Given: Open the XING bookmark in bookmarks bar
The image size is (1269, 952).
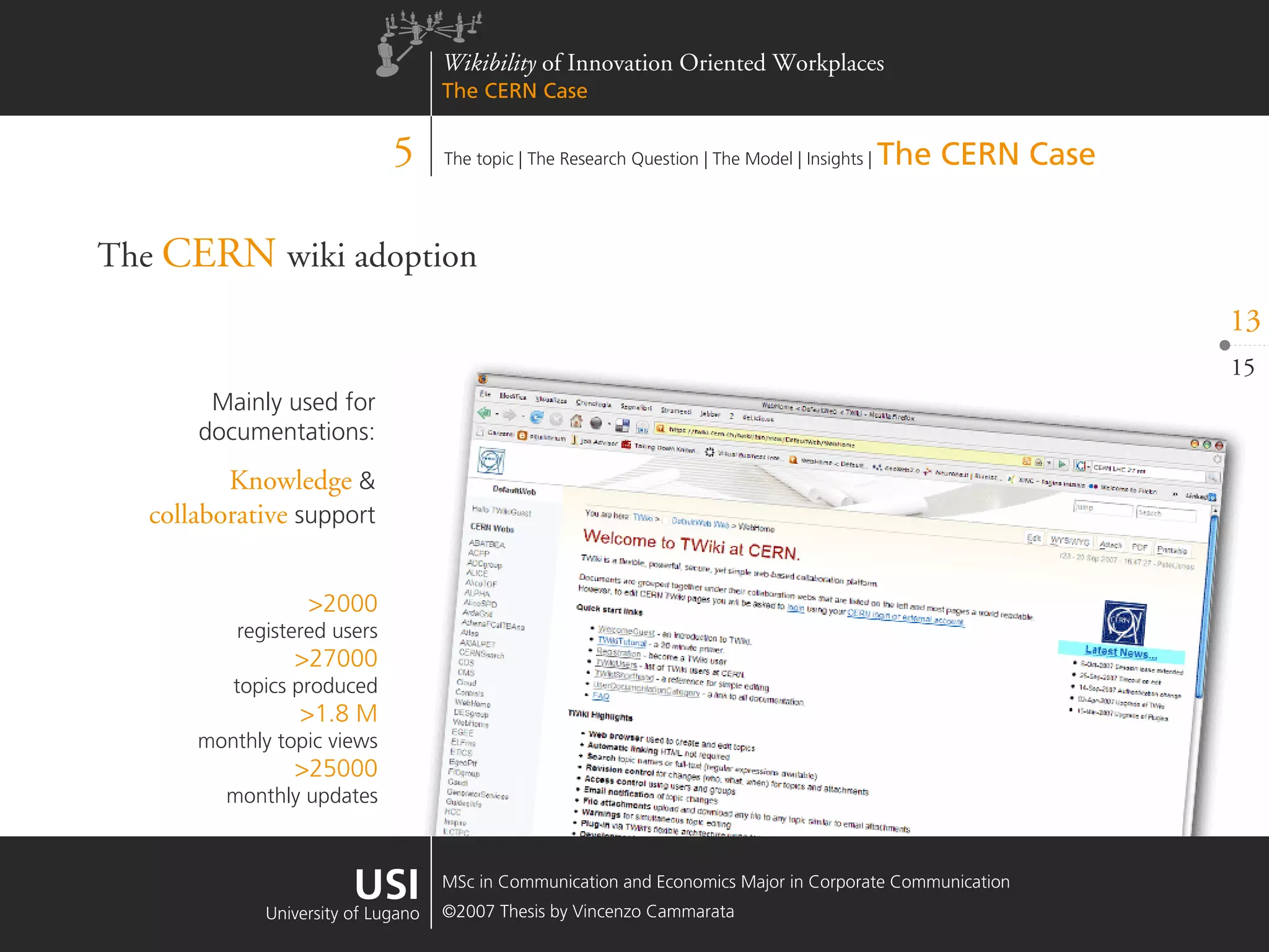Looking at the screenshot, I should [x=1046, y=482].
